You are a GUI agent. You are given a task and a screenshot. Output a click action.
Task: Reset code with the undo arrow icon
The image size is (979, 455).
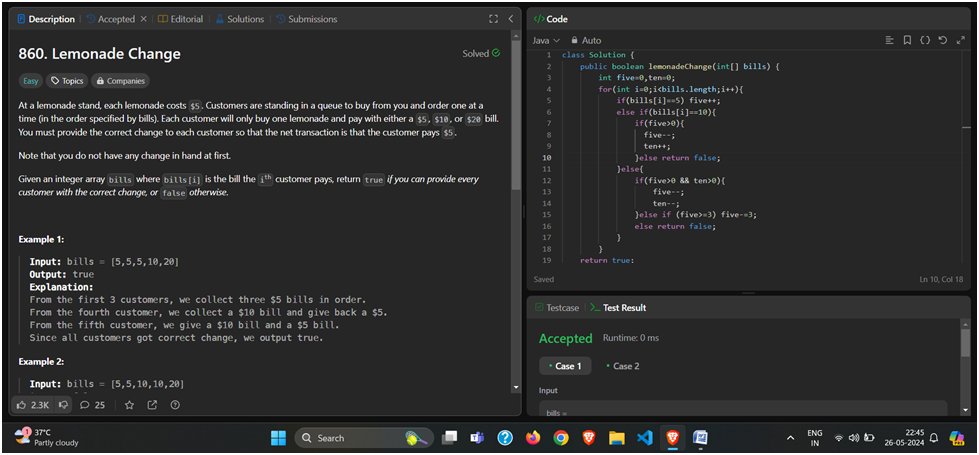(943, 41)
